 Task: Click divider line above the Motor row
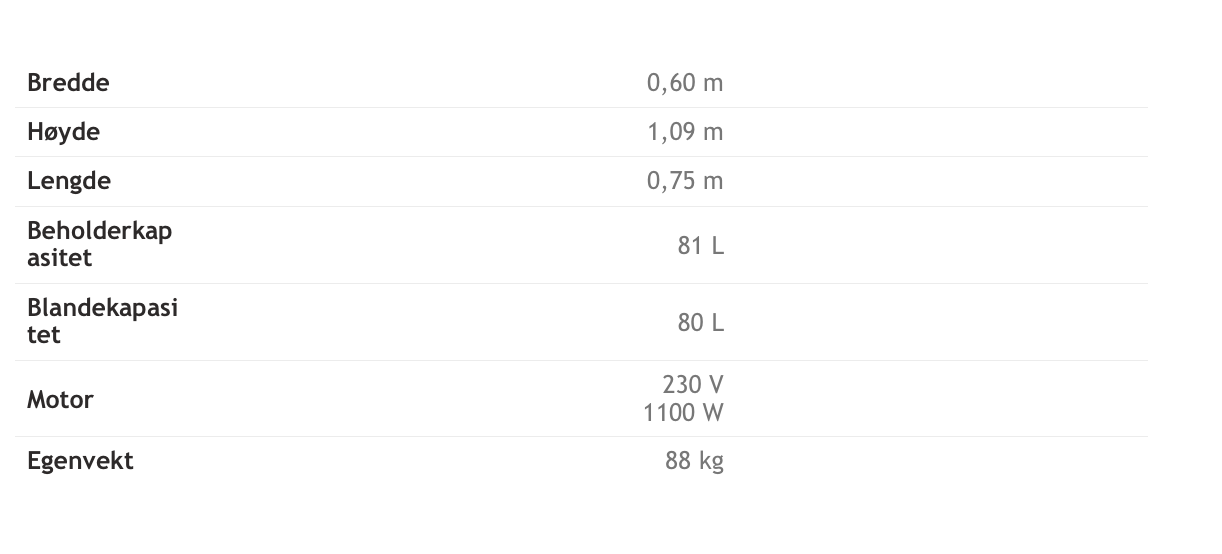[x=580, y=360]
